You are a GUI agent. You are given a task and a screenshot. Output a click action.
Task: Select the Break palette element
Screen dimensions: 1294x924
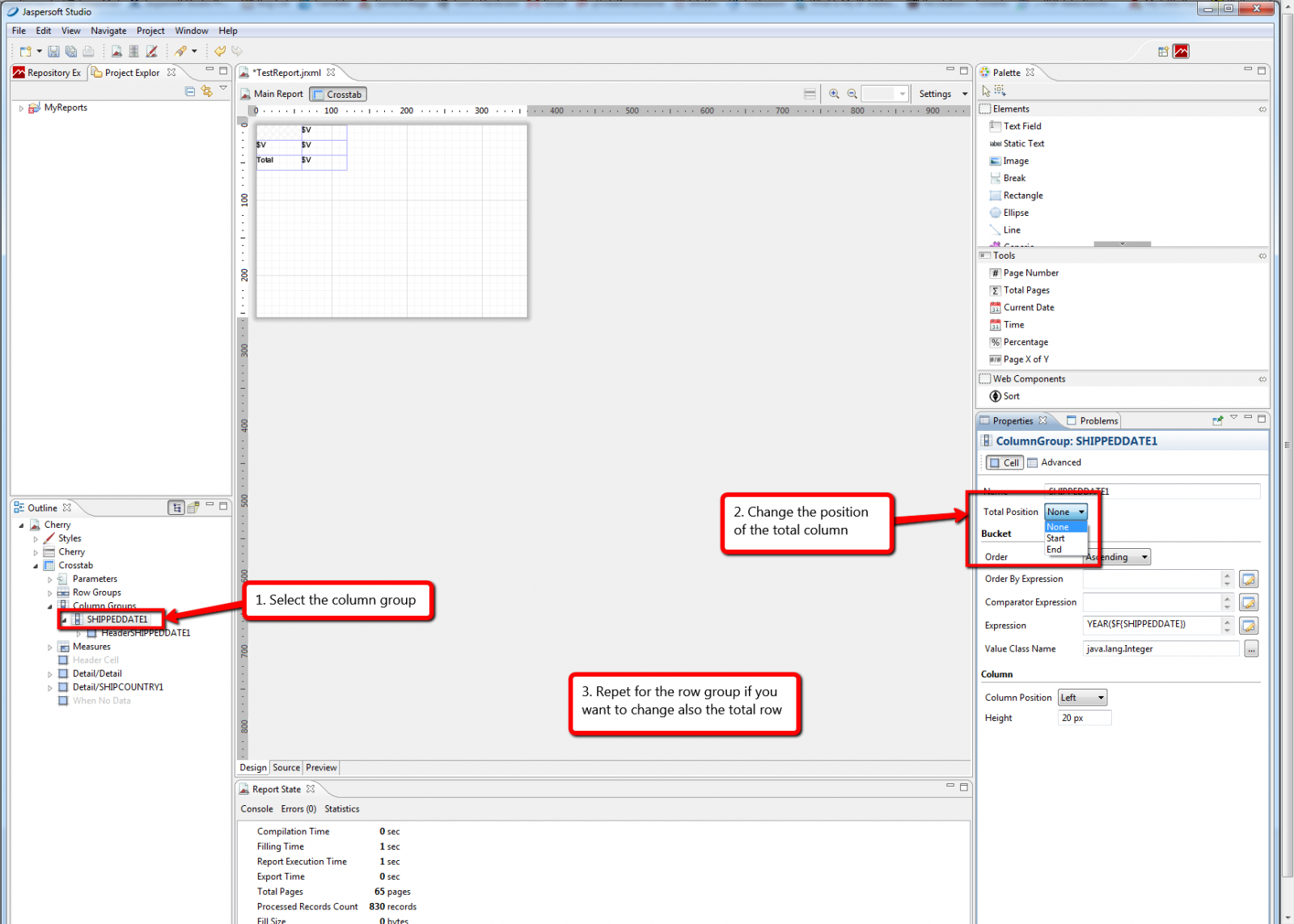(1008, 178)
